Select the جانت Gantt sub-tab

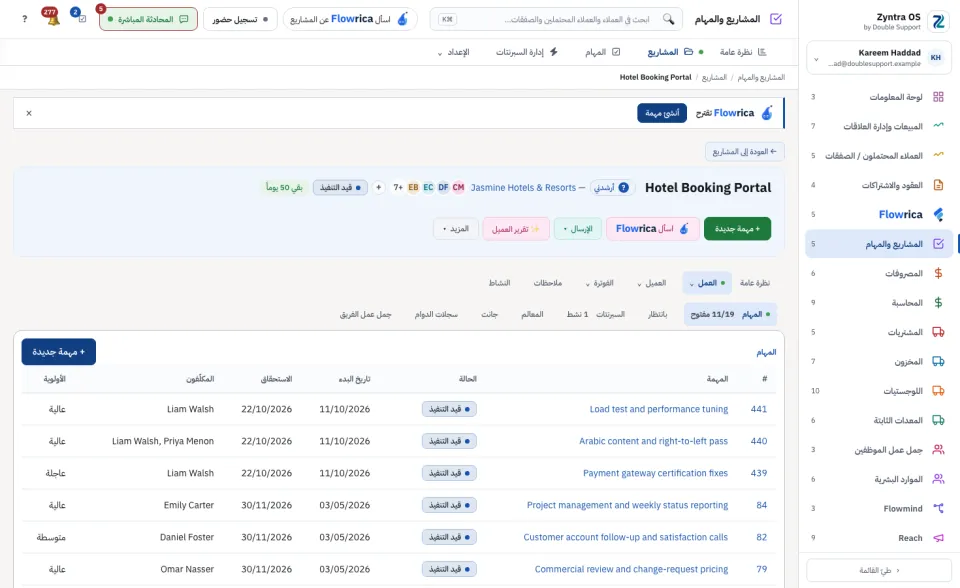[x=489, y=314]
